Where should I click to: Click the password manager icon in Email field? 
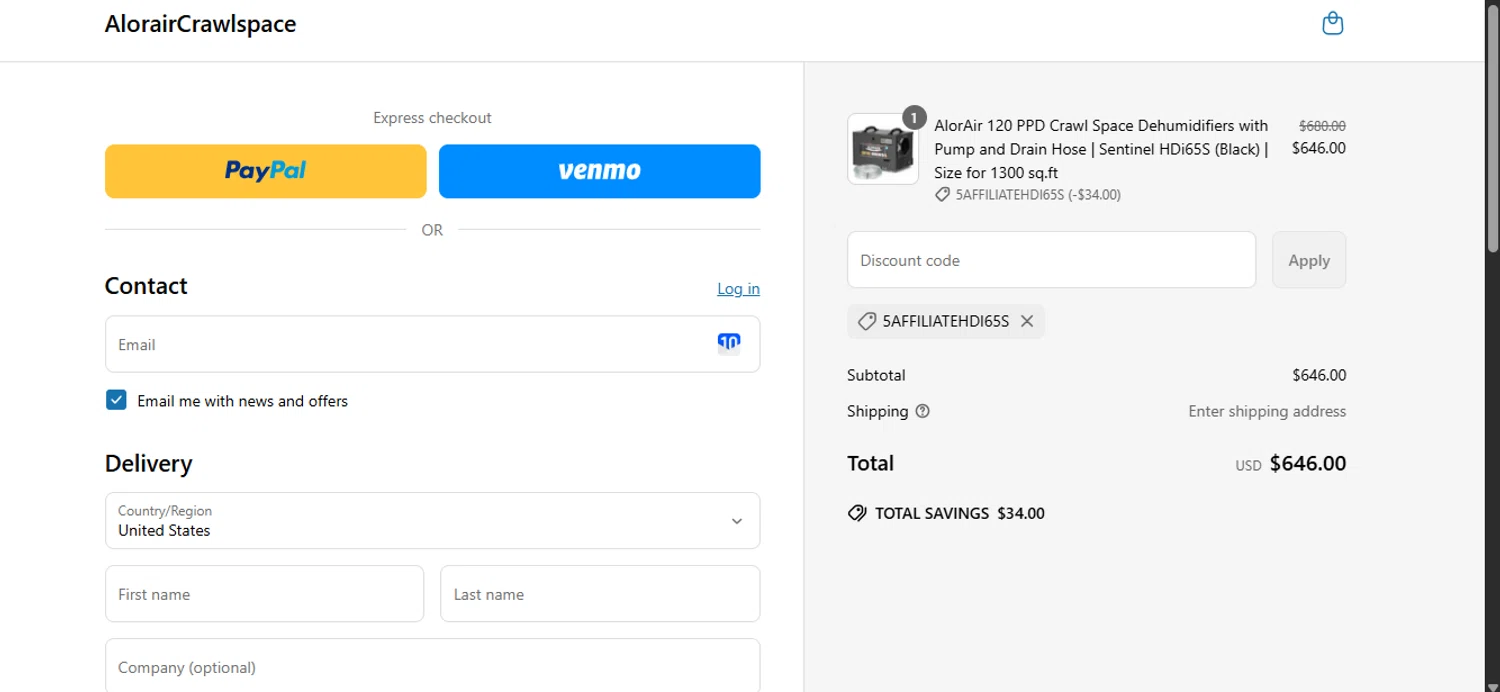pos(729,343)
